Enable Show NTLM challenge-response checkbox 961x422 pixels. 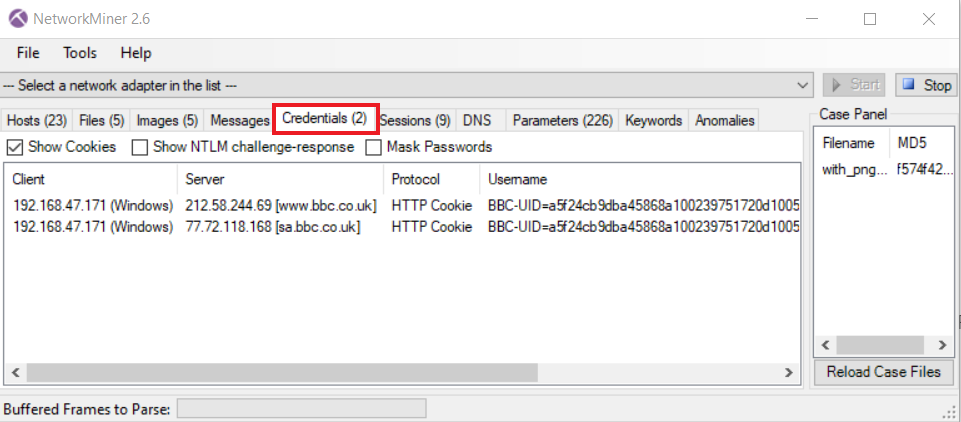141,147
